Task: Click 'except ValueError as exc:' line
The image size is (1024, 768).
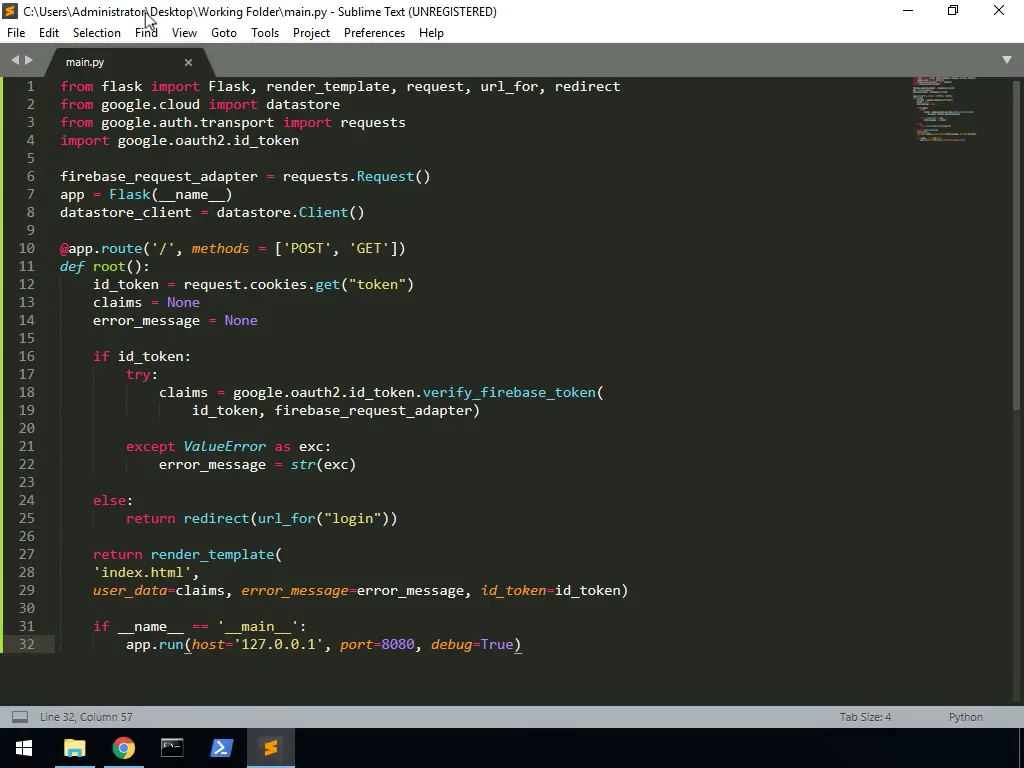Action: pos(229,447)
